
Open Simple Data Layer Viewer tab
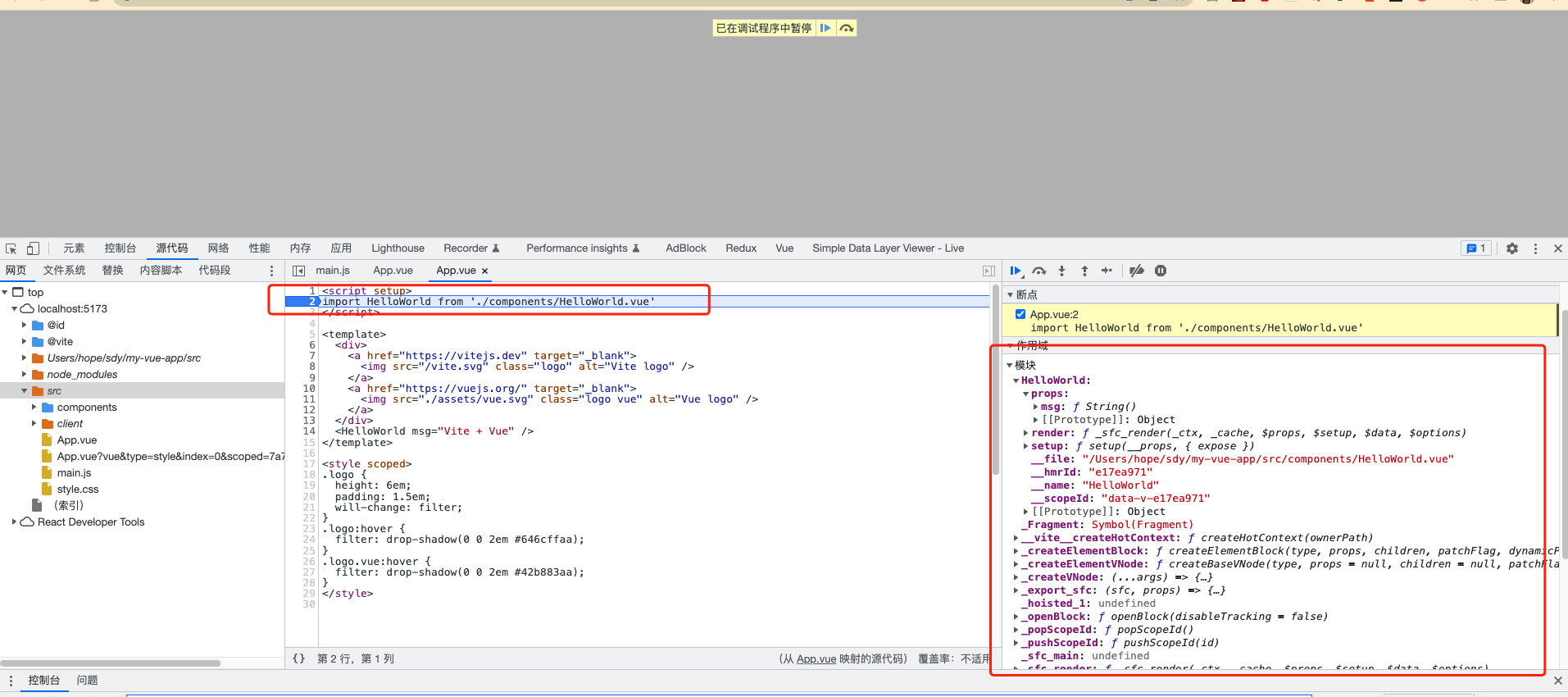(x=888, y=248)
